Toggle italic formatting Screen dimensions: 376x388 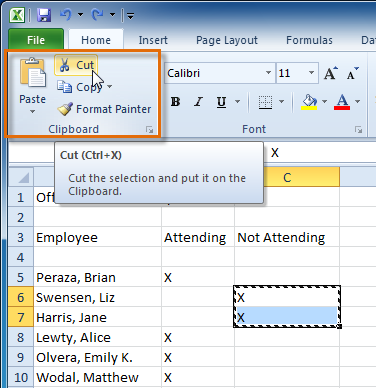coord(199,101)
